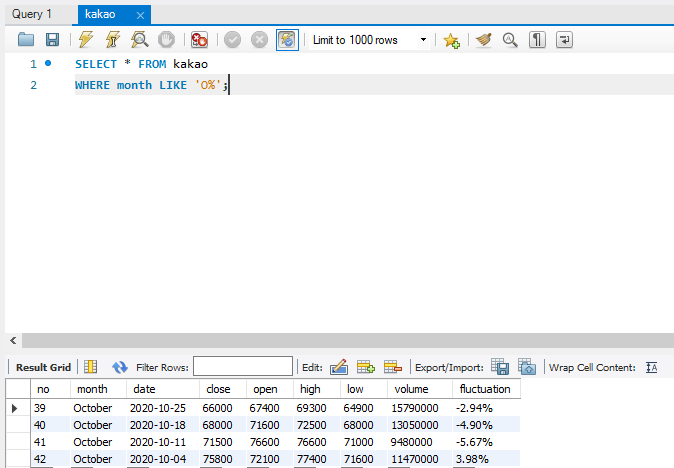Execute statement under cursor lightning icon
The height and width of the screenshot is (468, 674).
[x=113, y=40]
